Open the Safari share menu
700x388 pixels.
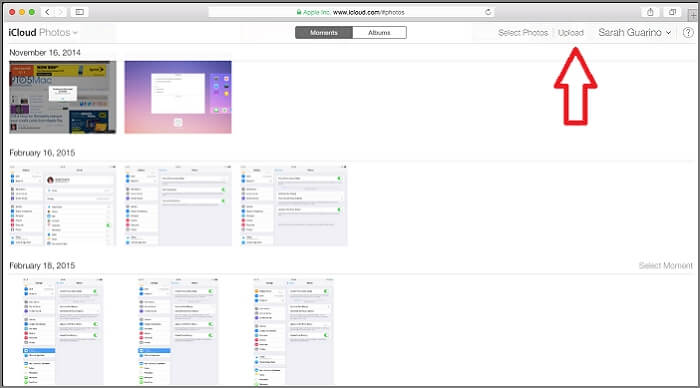650,12
